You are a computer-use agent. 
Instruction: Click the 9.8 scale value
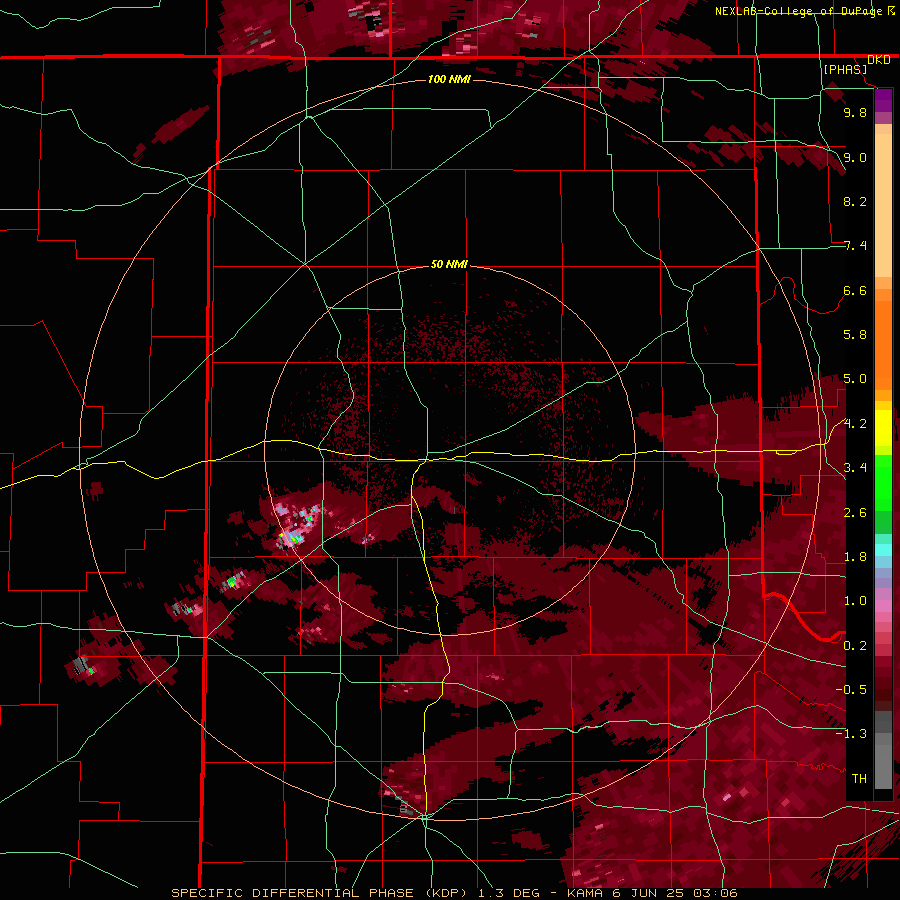(x=855, y=112)
